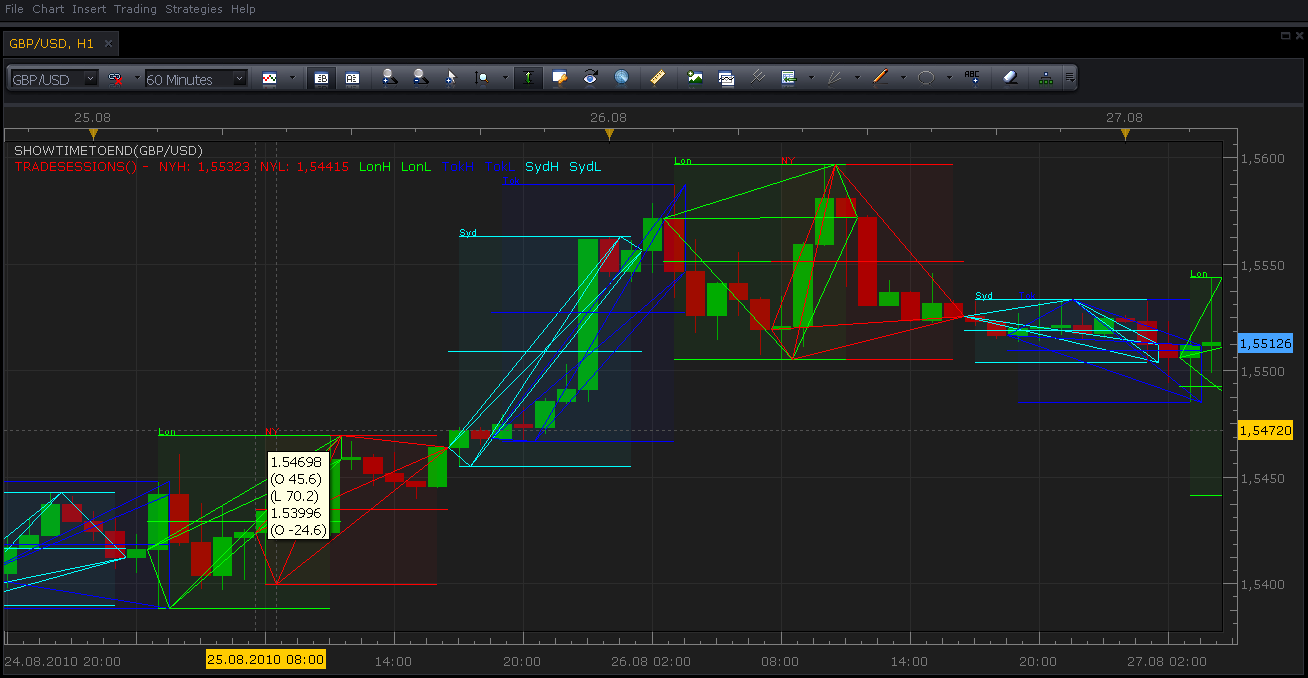Click the orange 1,54720 price marker

pyautogui.click(x=1265, y=430)
